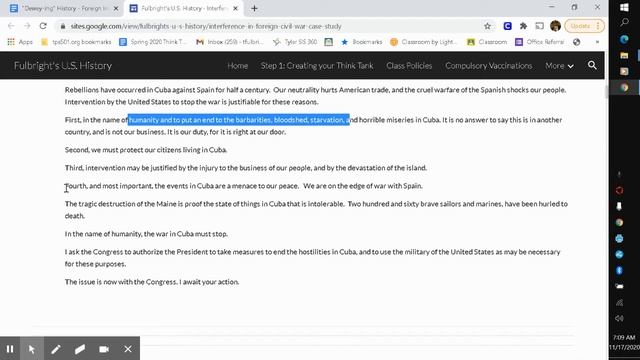The image size is (640, 360).
Task: Select the eraser tool in recorder toolbar
Action: click(80, 349)
